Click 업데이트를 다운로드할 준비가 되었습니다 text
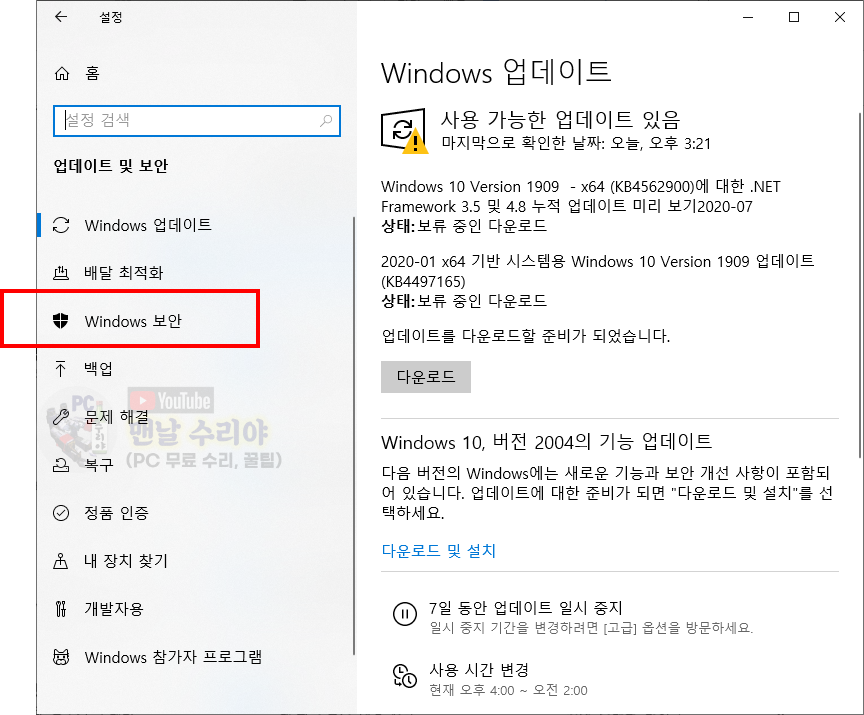Image resolution: width=864 pixels, height=715 pixels. click(x=526, y=335)
